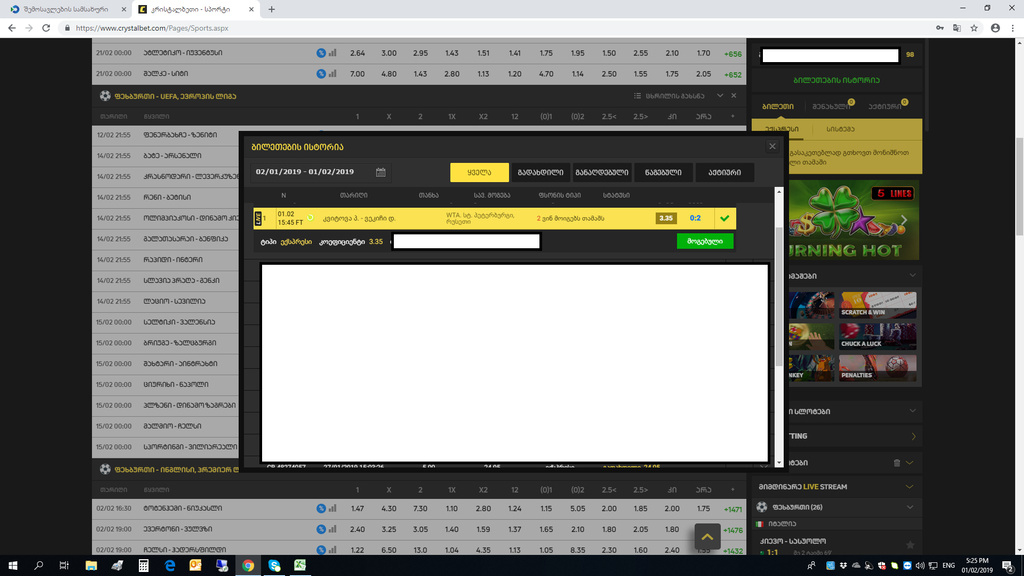
Task: Collapse the ფეხბურთი (26) live list
Action: (910, 507)
